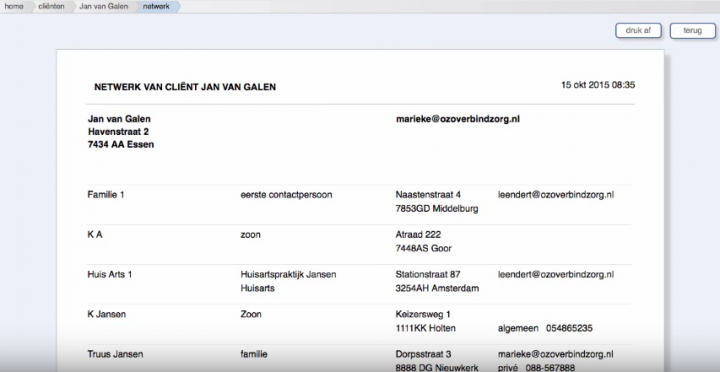The width and height of the screenshot is (720, 372).
Task: Click the bold client name Jan van Galen
Action: 119,119
